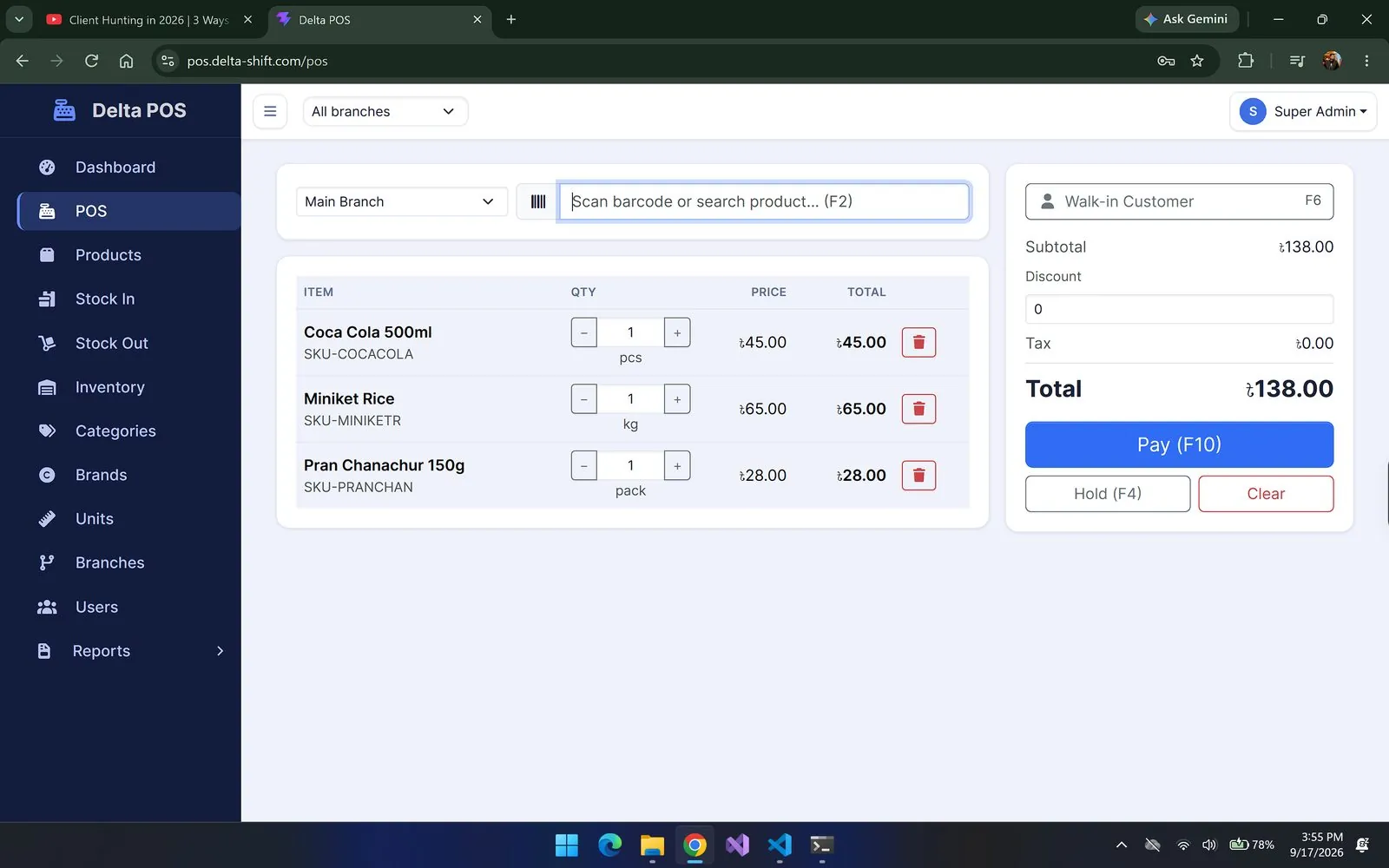Viewport: 1389px width, 868px height.
Task: Increase Pran Chanachur 150g quantity
Action: pos(677,465)
